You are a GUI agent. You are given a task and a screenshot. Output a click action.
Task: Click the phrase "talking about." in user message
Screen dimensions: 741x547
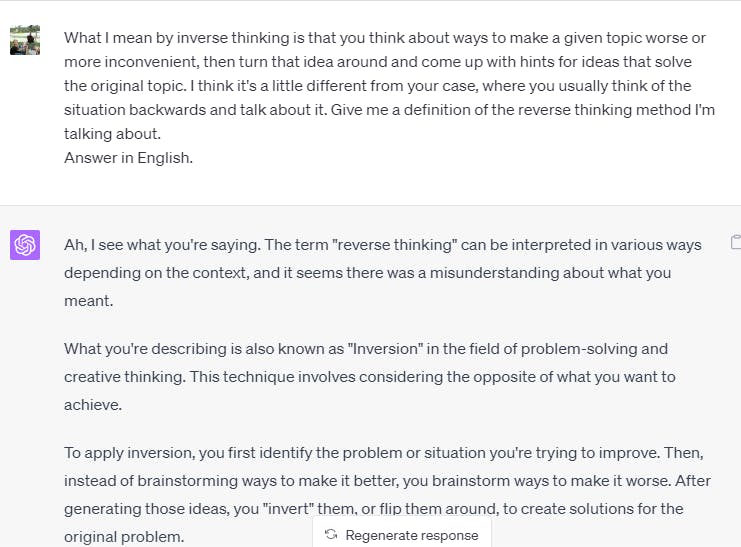(x=112, y=134)
